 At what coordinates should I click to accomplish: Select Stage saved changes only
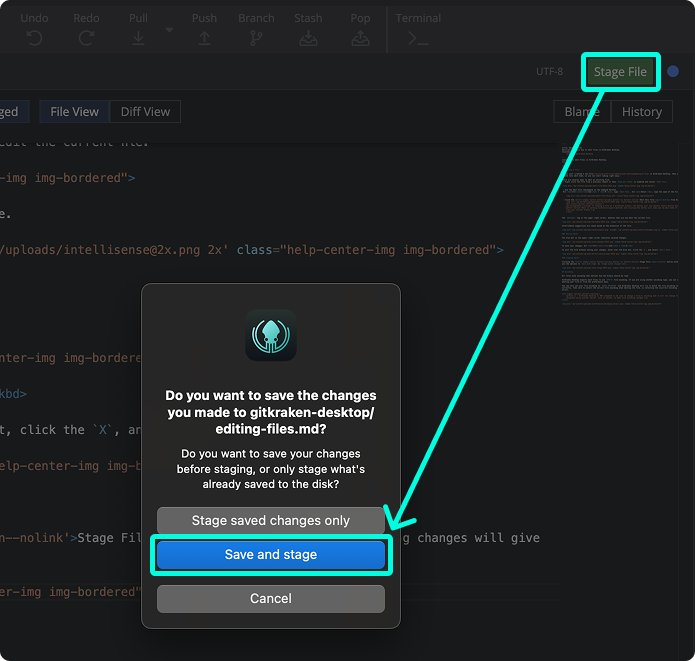point(271,520)
